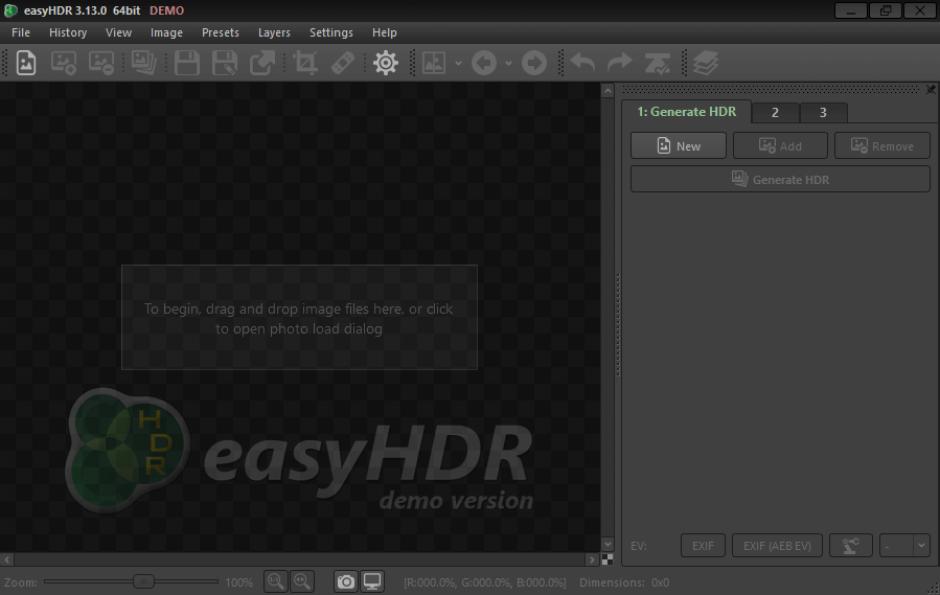Click vertical scrollbar down arrow
The width and height of the screenshot is (940, 595).
tap(607, 544)
